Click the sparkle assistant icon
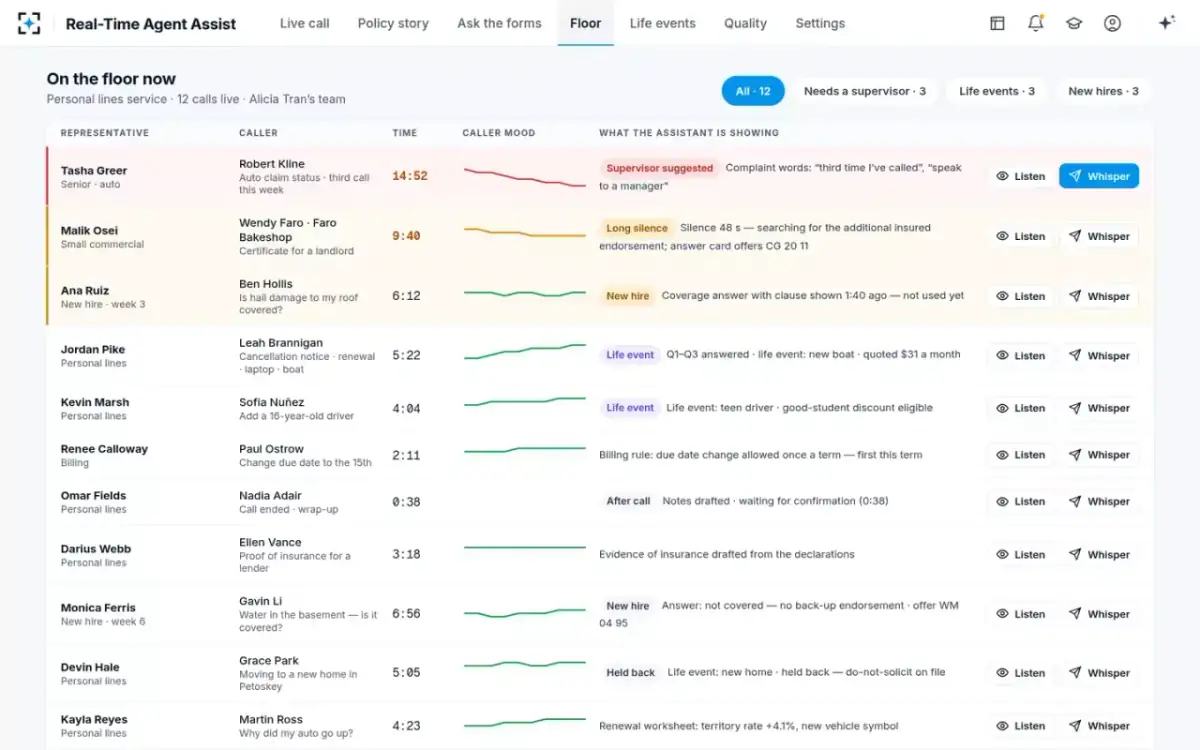 (1166, 23)
